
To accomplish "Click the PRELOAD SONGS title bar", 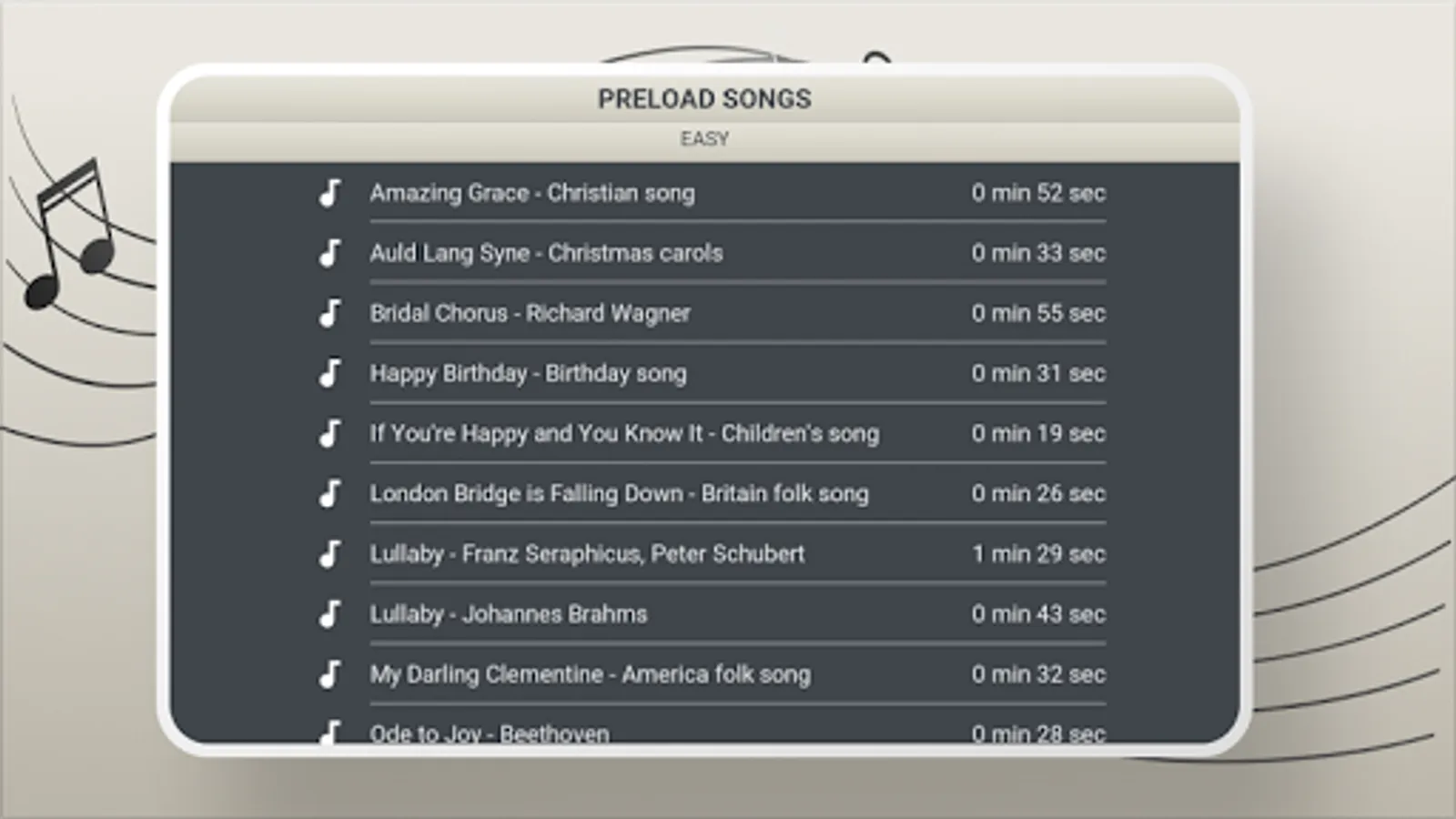I will tap(704, 98).
